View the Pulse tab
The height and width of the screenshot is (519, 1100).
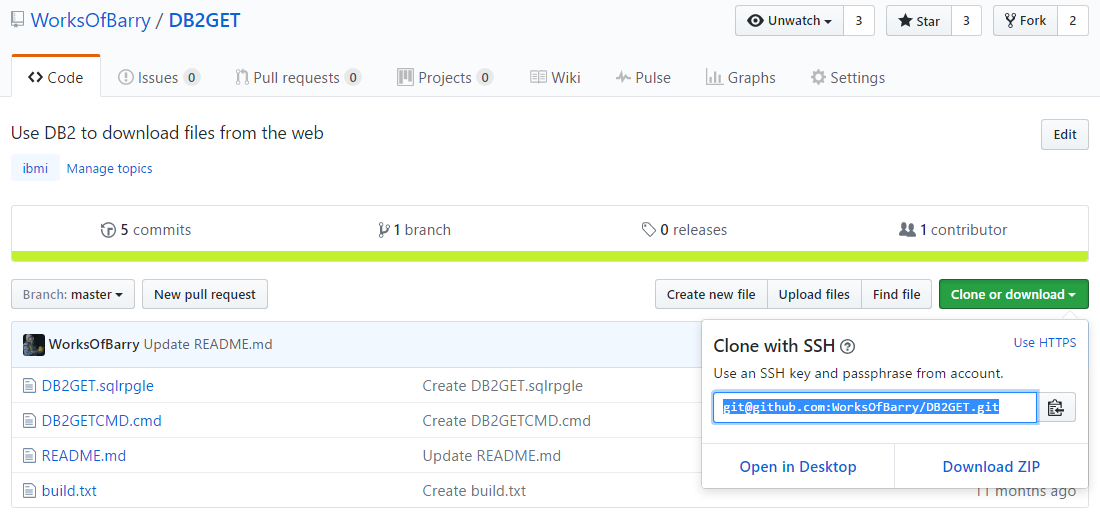tap(643, 77)
